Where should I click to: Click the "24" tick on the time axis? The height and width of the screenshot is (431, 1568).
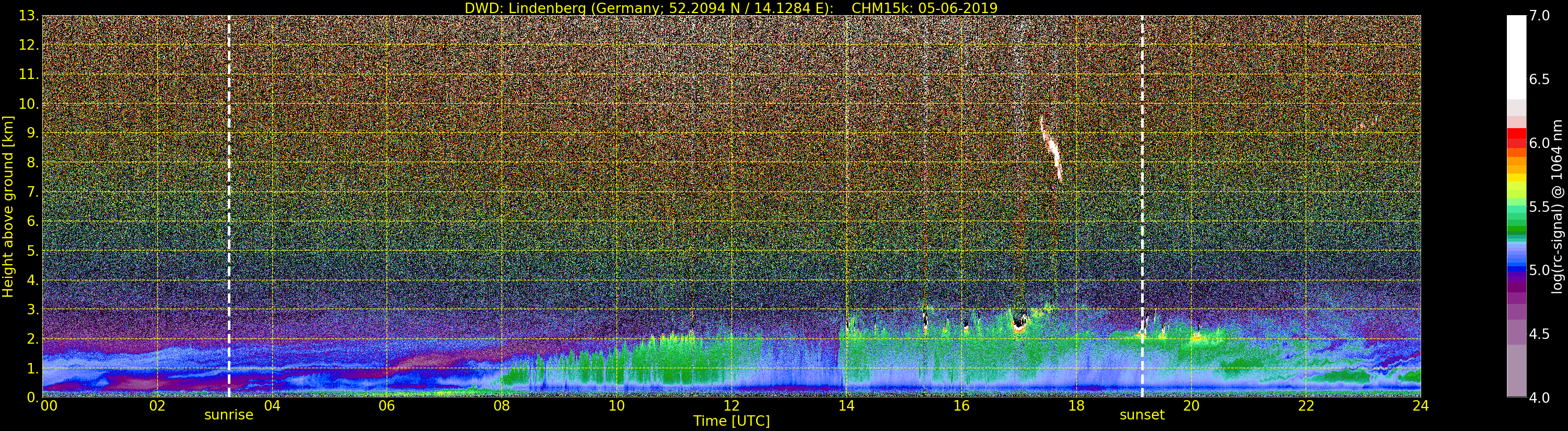pyautogui.click(x=1421, y=406)
